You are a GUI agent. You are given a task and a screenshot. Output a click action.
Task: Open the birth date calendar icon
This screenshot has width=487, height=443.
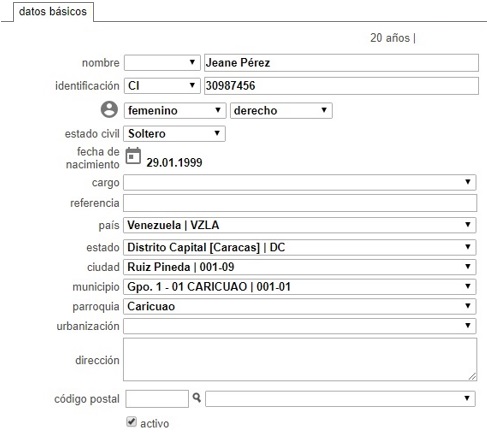point(133,156)
